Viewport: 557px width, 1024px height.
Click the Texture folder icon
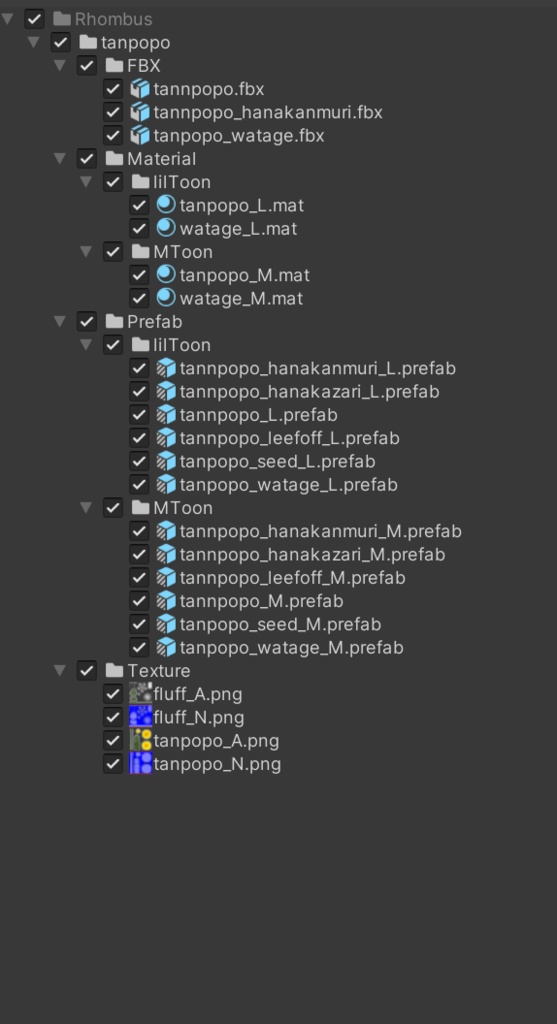tap(114, 670)
